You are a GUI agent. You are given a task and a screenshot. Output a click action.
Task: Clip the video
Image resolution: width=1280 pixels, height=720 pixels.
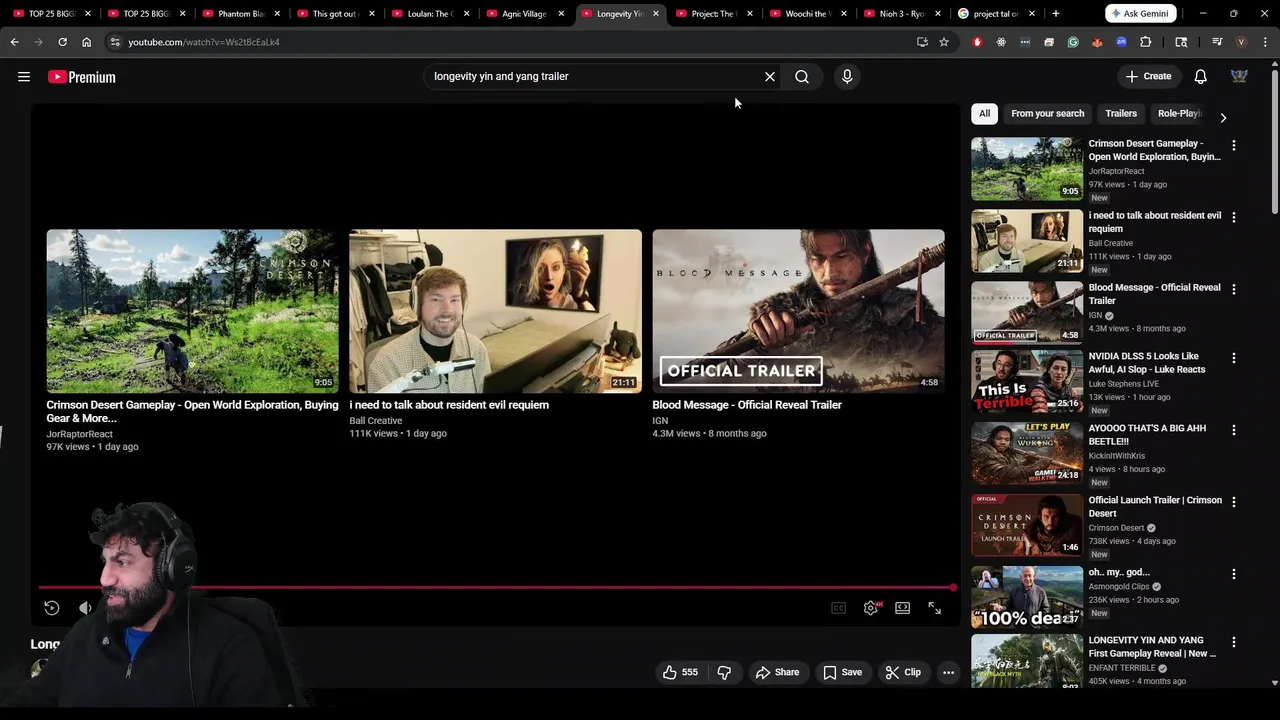903,673
